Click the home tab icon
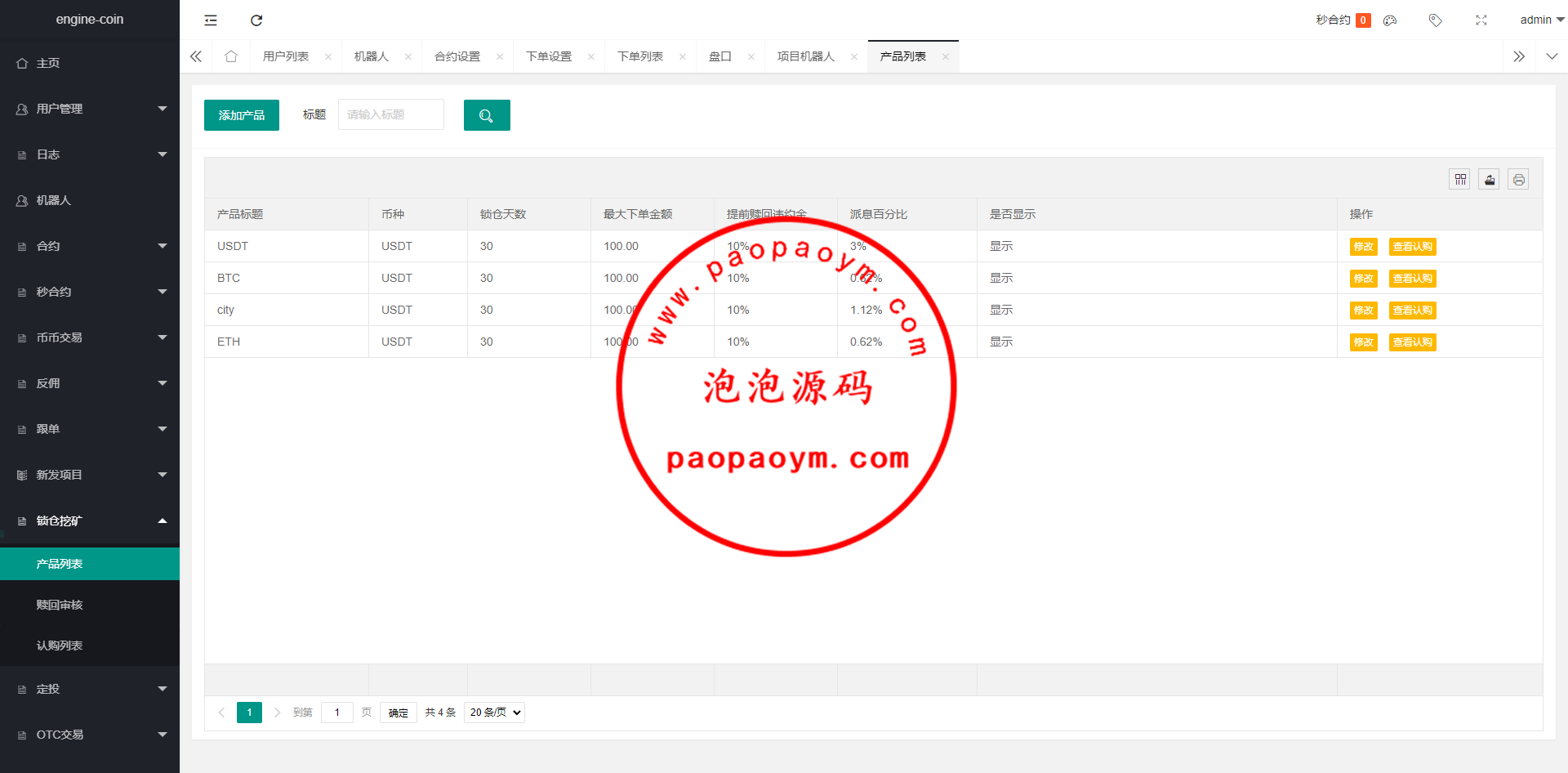This screenshot has width=1568, height=773. 231,56
